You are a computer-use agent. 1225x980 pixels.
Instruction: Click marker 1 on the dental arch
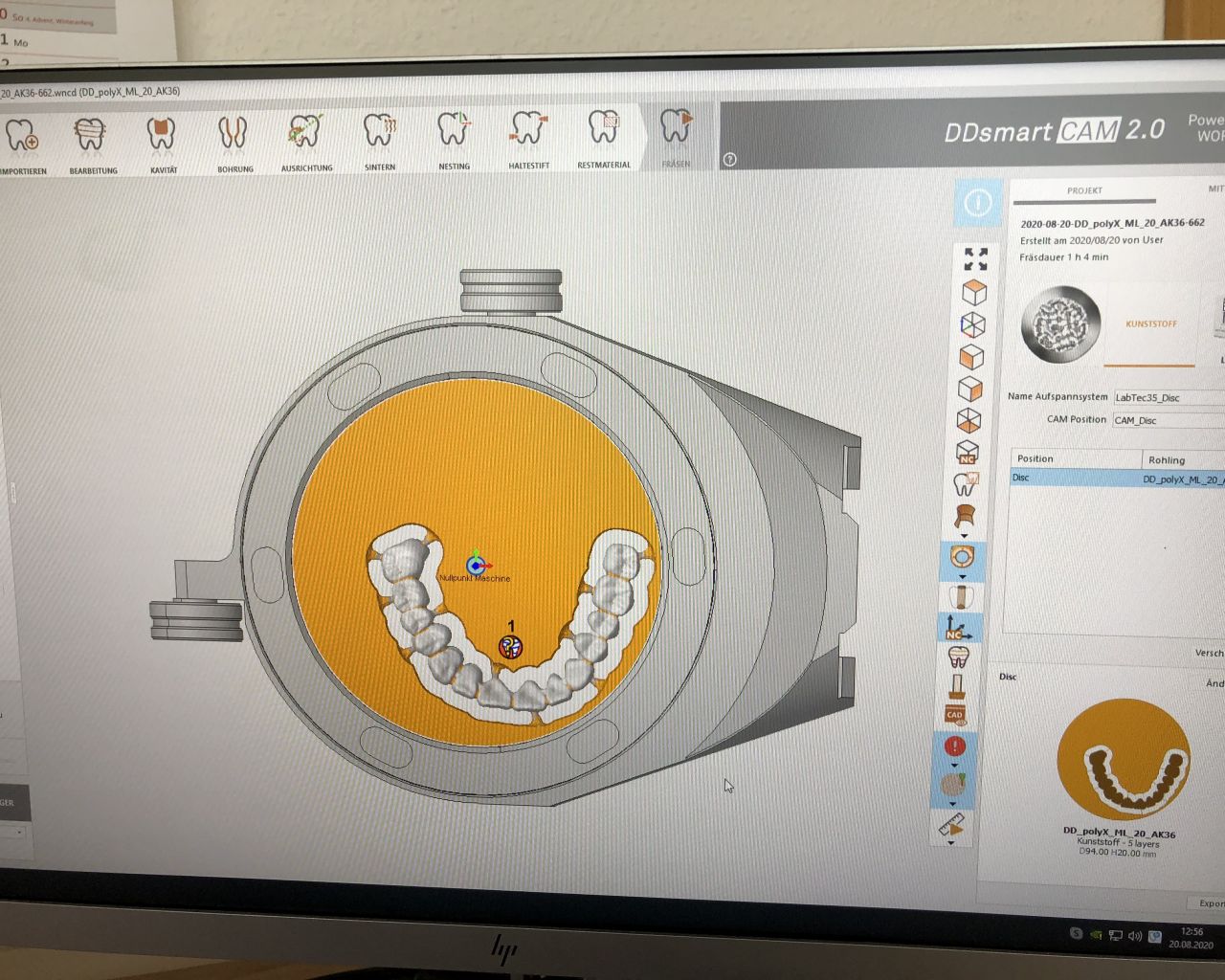[x=511, y=647]
